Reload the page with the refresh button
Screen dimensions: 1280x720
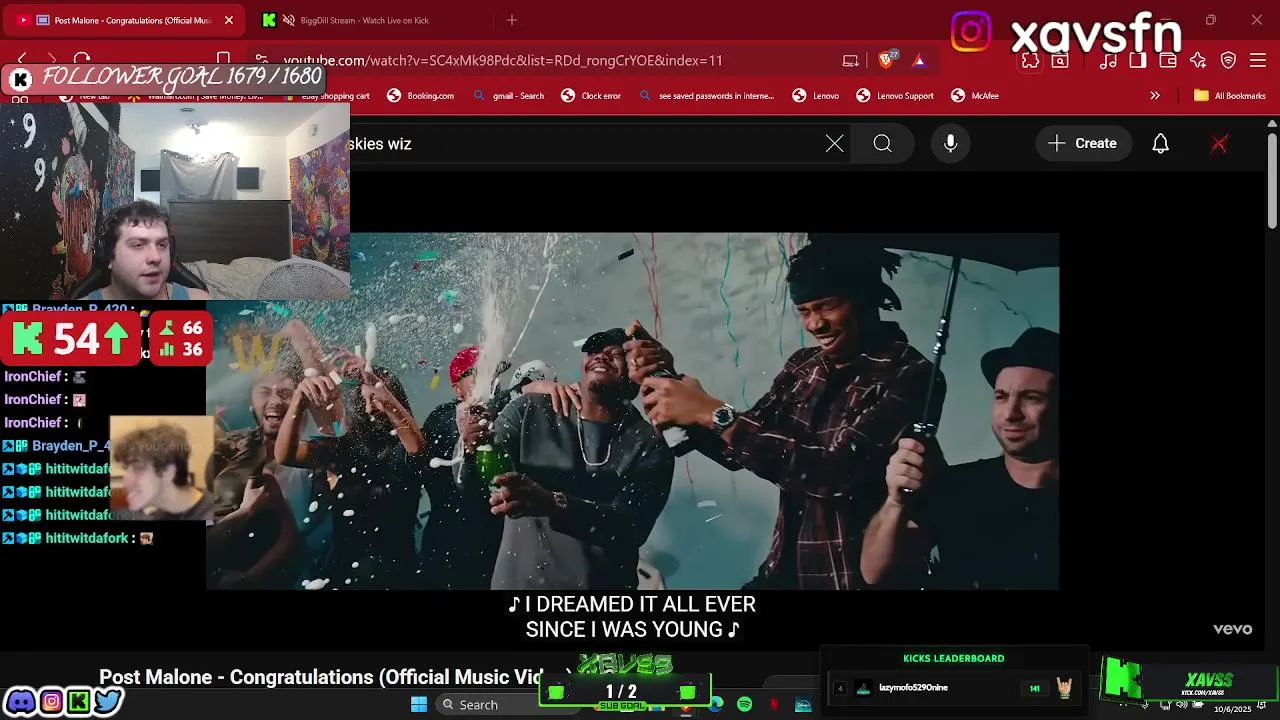[x=82, y=60]
